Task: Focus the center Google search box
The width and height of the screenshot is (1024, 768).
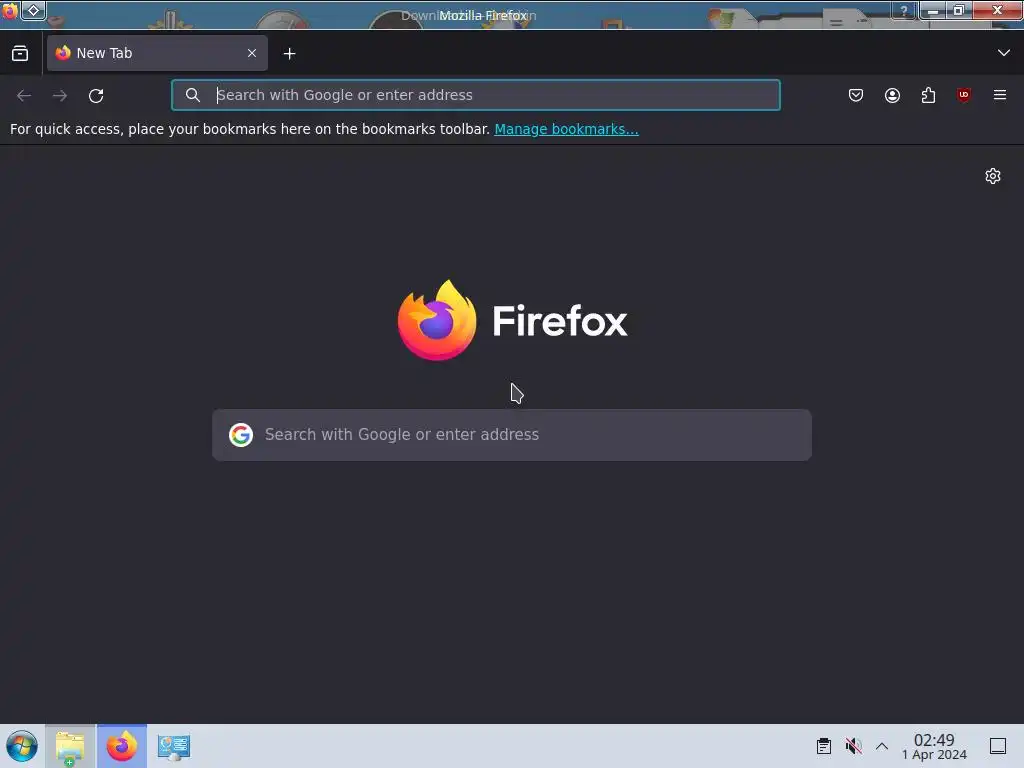Action: click(512, 435)
